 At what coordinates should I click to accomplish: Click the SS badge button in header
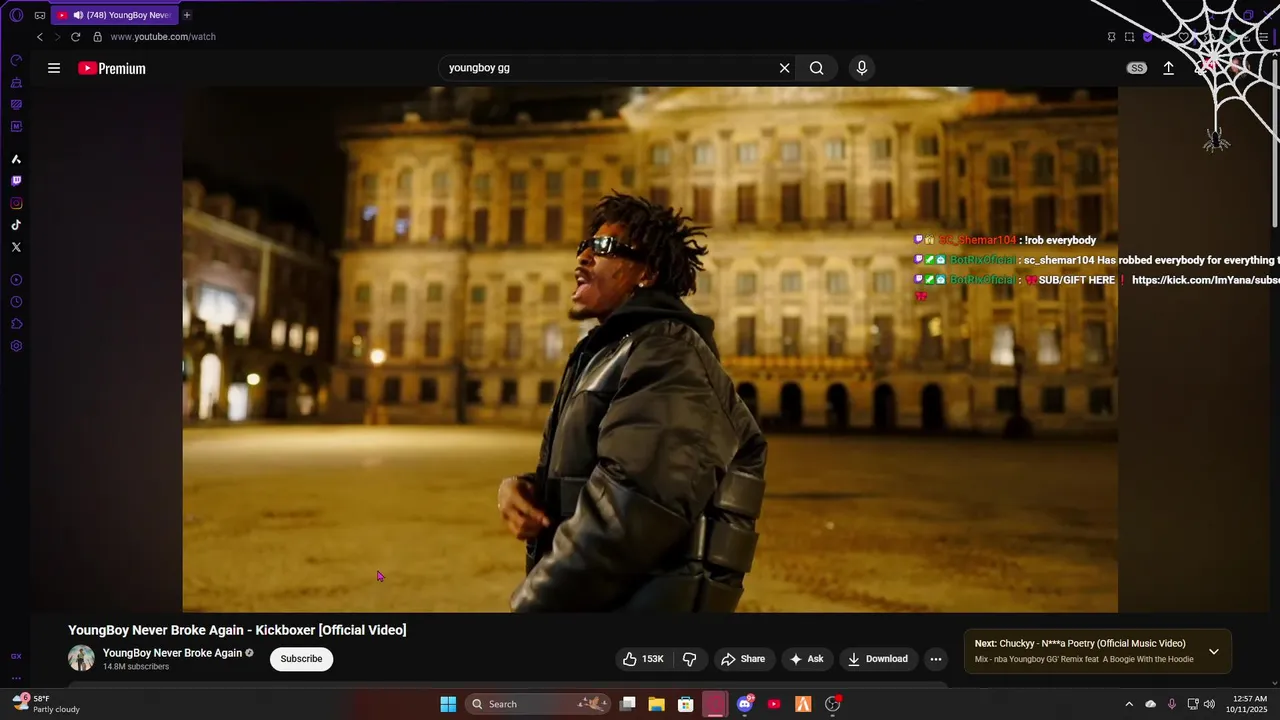[1137, 68]
